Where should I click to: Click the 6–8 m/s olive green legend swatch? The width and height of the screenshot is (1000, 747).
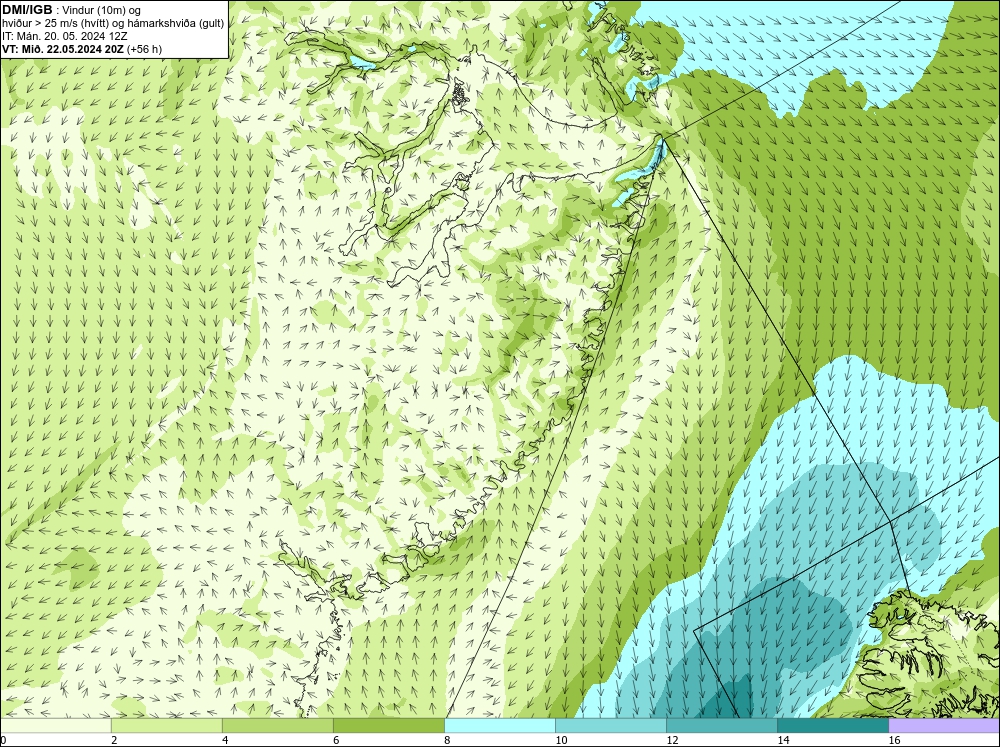[388, 725]
